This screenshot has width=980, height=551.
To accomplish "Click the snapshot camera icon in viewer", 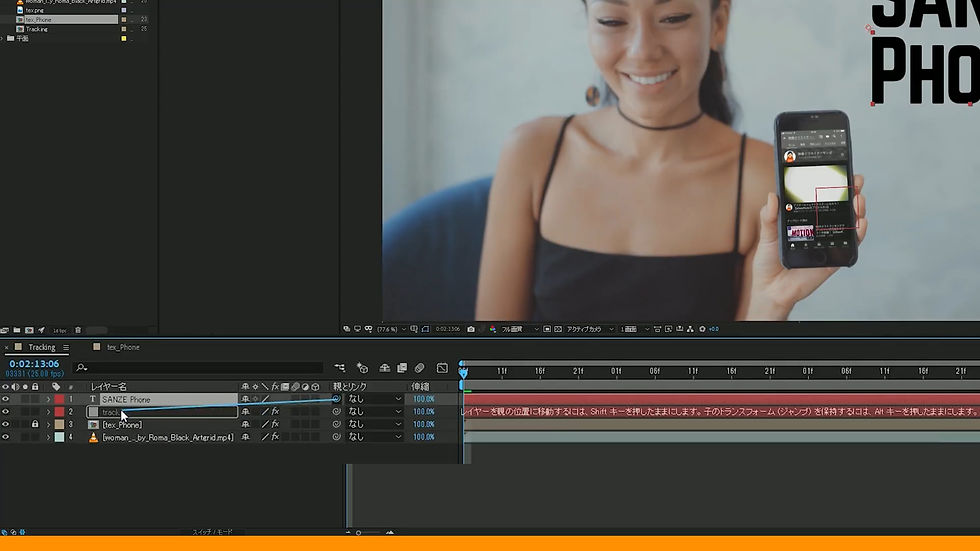I will 471,329.
